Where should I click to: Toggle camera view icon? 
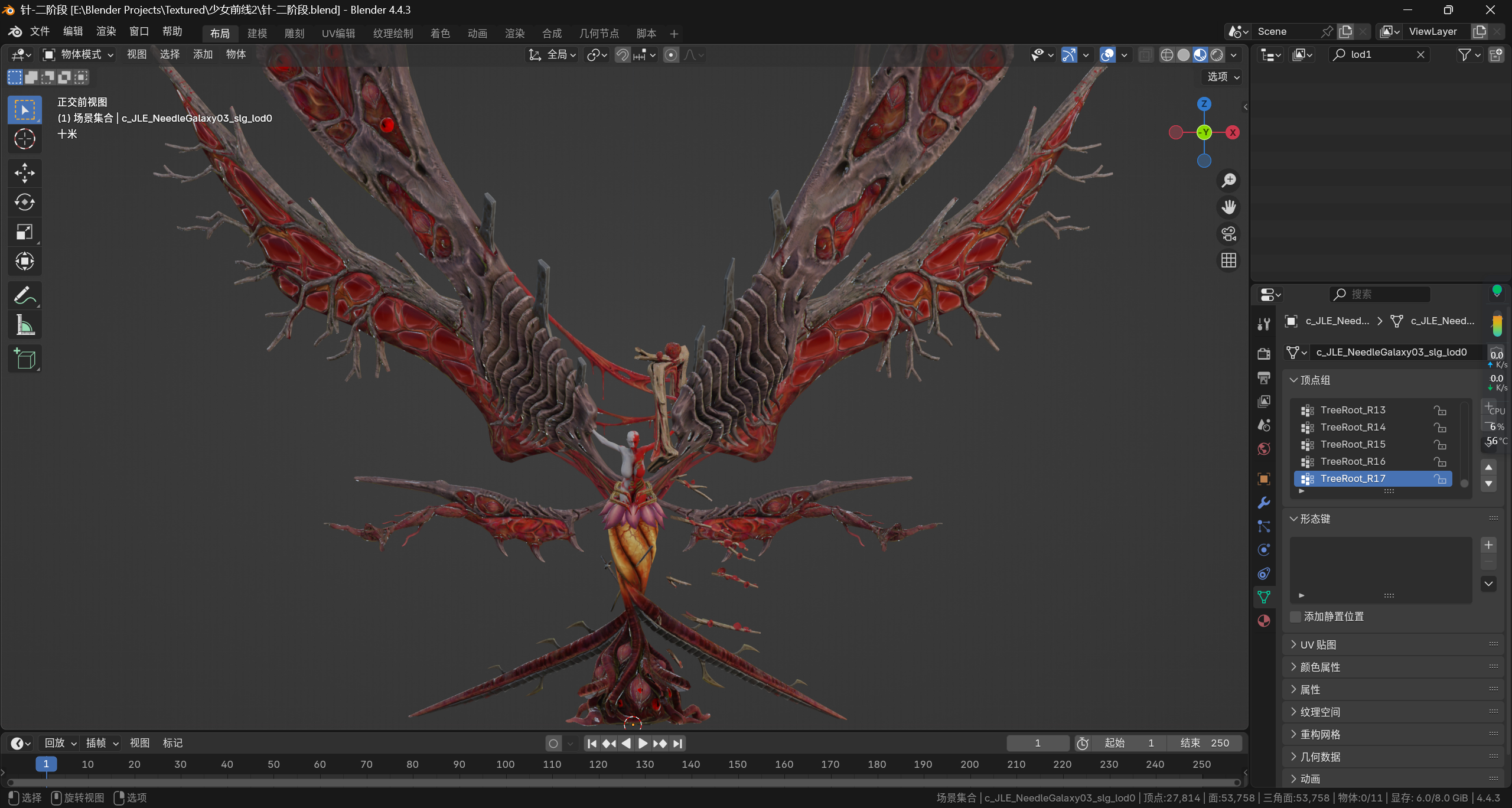[x=1228, y=234]
